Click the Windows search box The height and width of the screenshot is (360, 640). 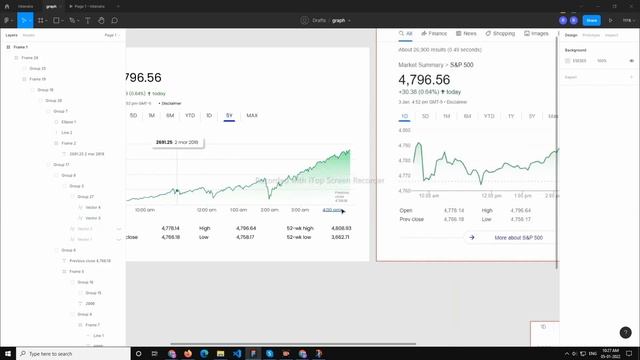tap(73, 353)
